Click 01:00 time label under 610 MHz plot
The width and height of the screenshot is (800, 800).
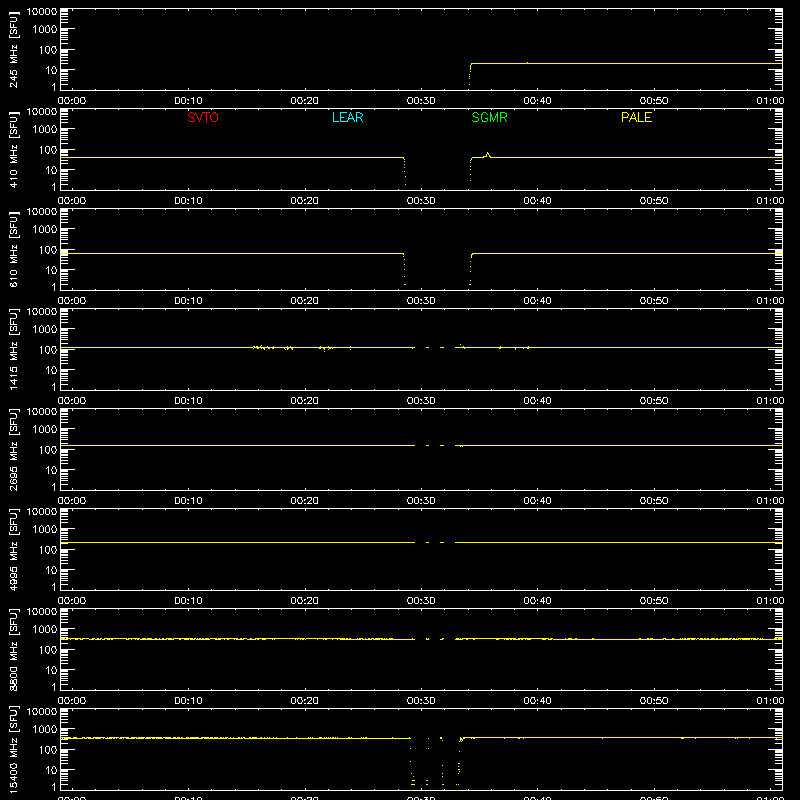(x=770, y=301)
